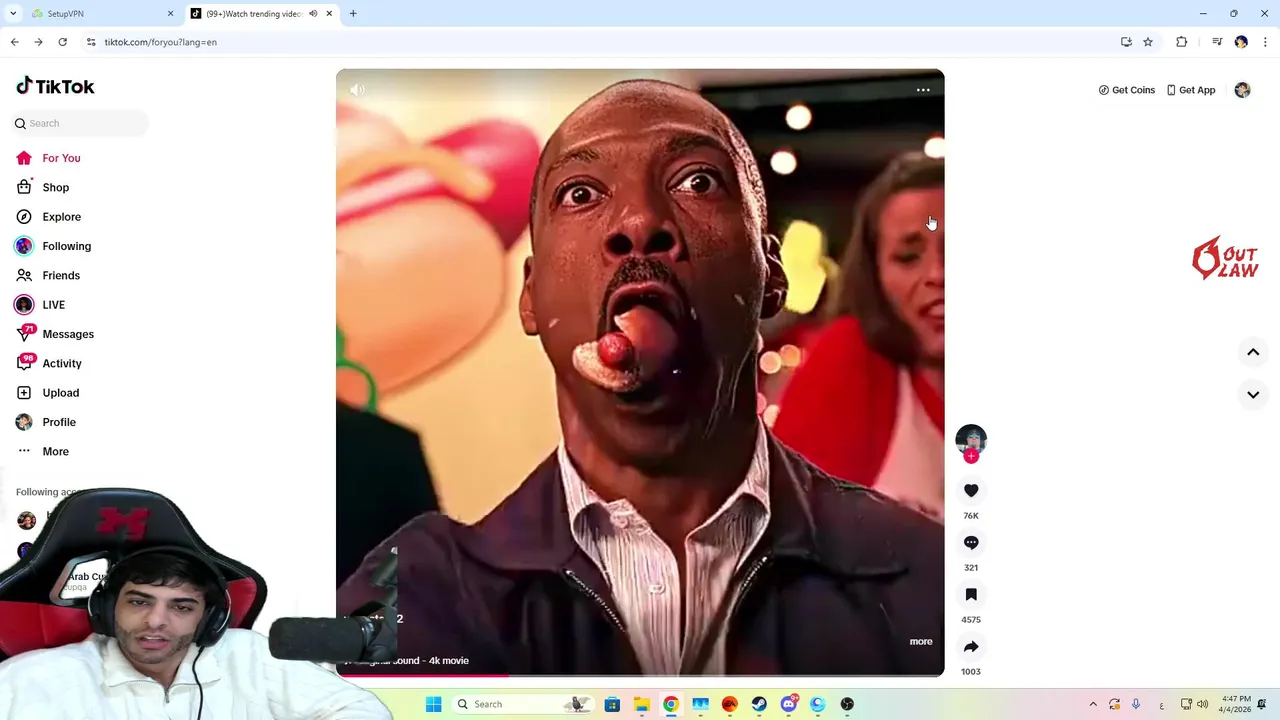The image size is (1280, 720).
Task: Follow the creator via plus badge
Action: tap(971, 456)
